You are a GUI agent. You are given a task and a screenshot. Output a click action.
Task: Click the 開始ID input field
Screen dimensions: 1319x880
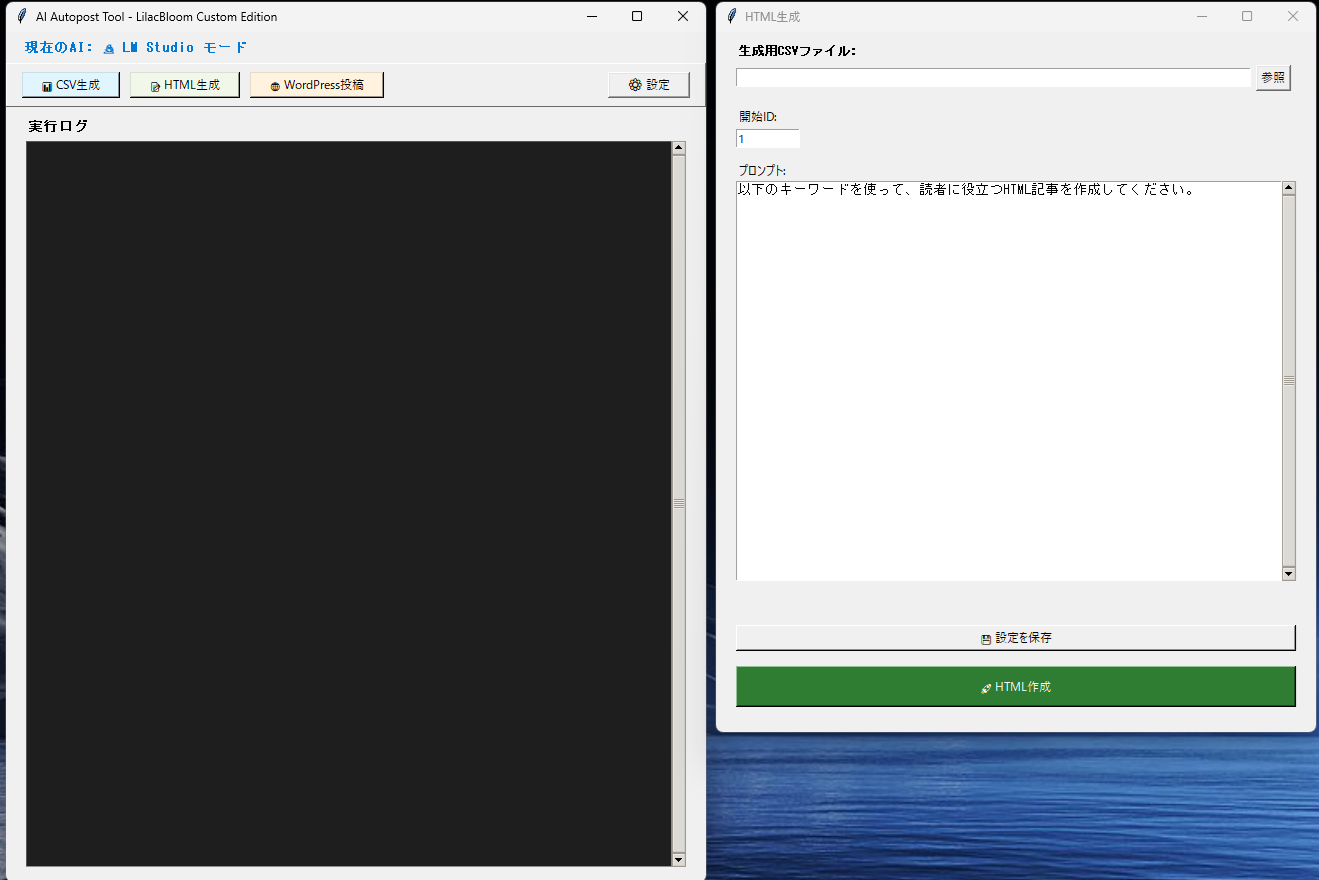click(768, 139)
